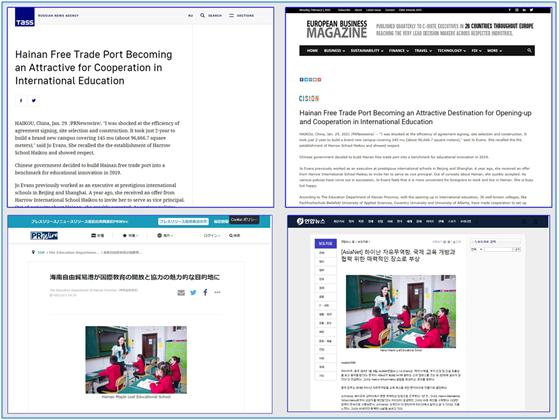Go to Home in magazine navigation
Viewport: 559px width, 420px height.
click(x=312, y=51)
